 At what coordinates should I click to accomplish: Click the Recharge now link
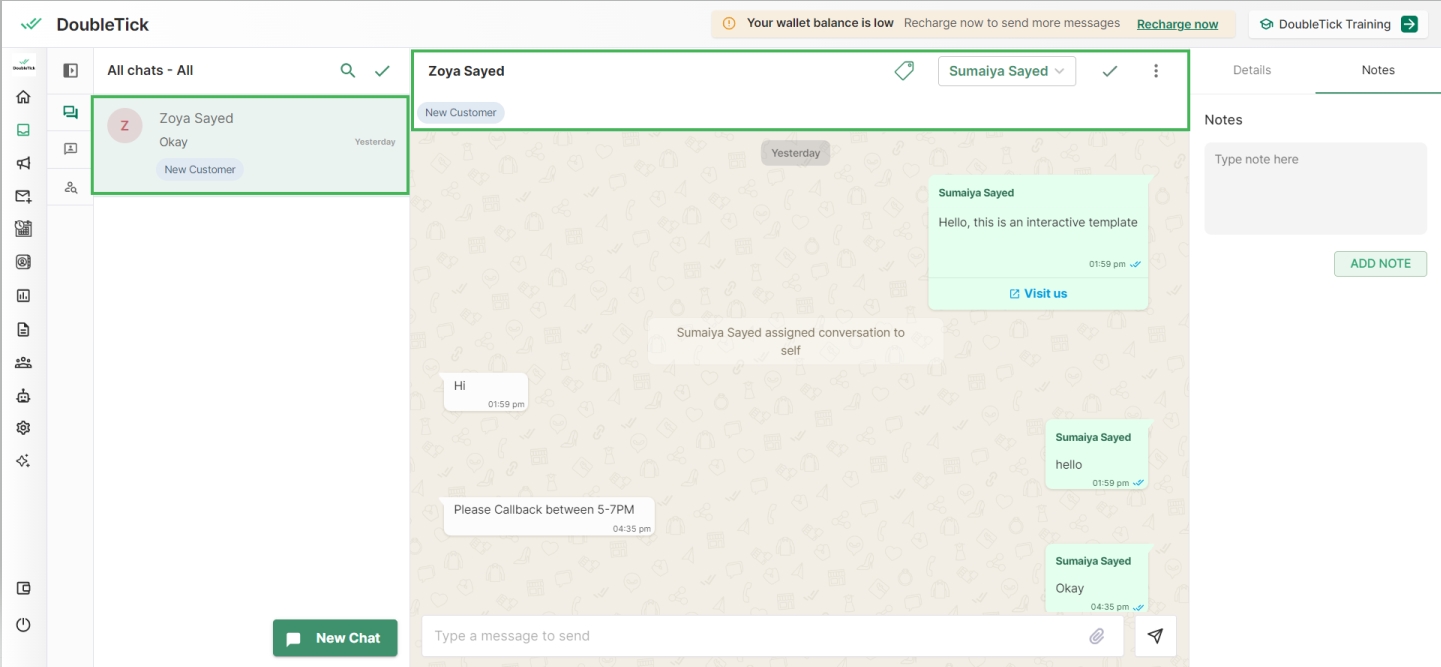pos(1177,24)
